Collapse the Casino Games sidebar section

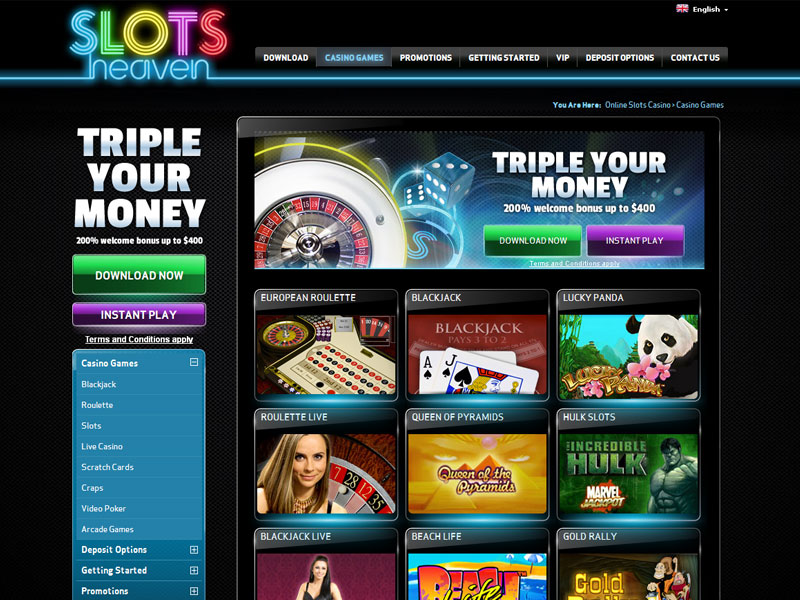pos(194,362)
